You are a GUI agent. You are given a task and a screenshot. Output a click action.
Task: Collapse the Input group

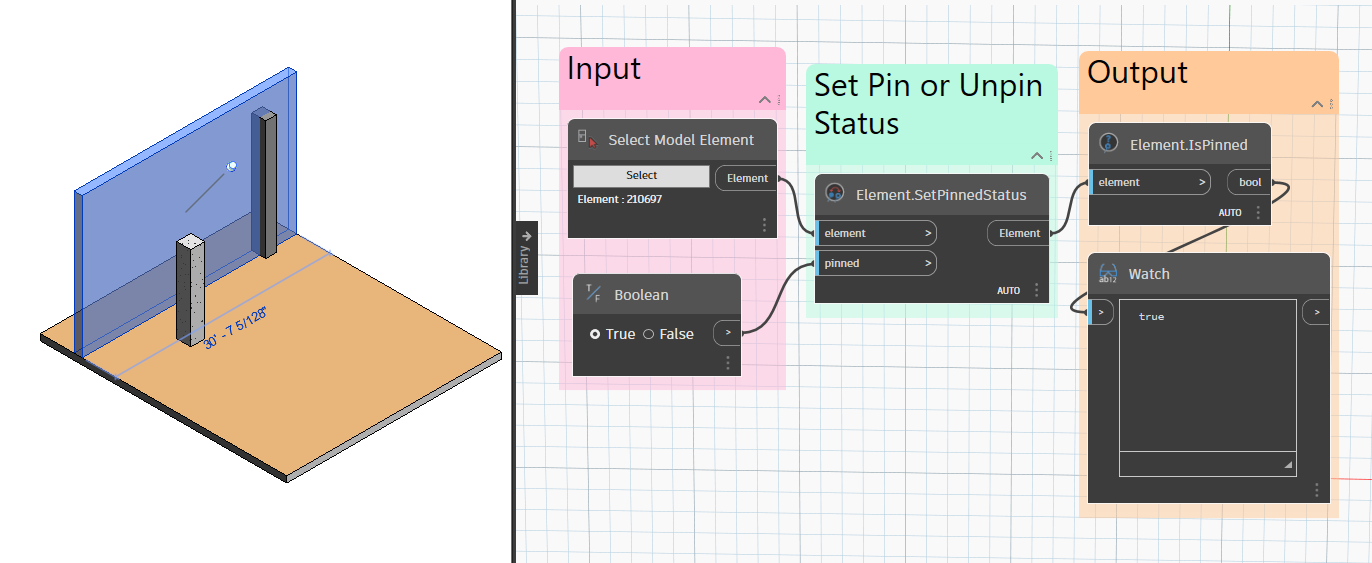point(764,100)
